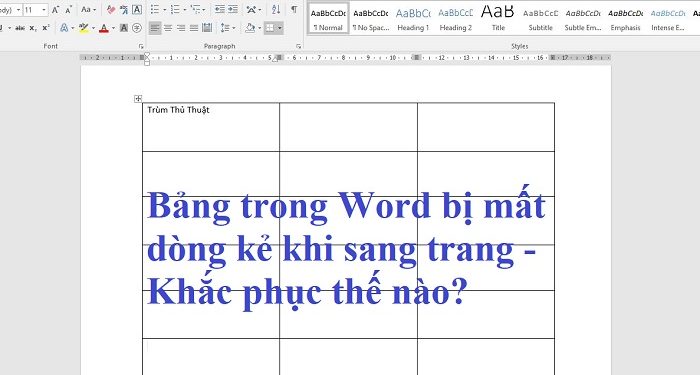Apply the Intense Emphasis style

point(667,18)
